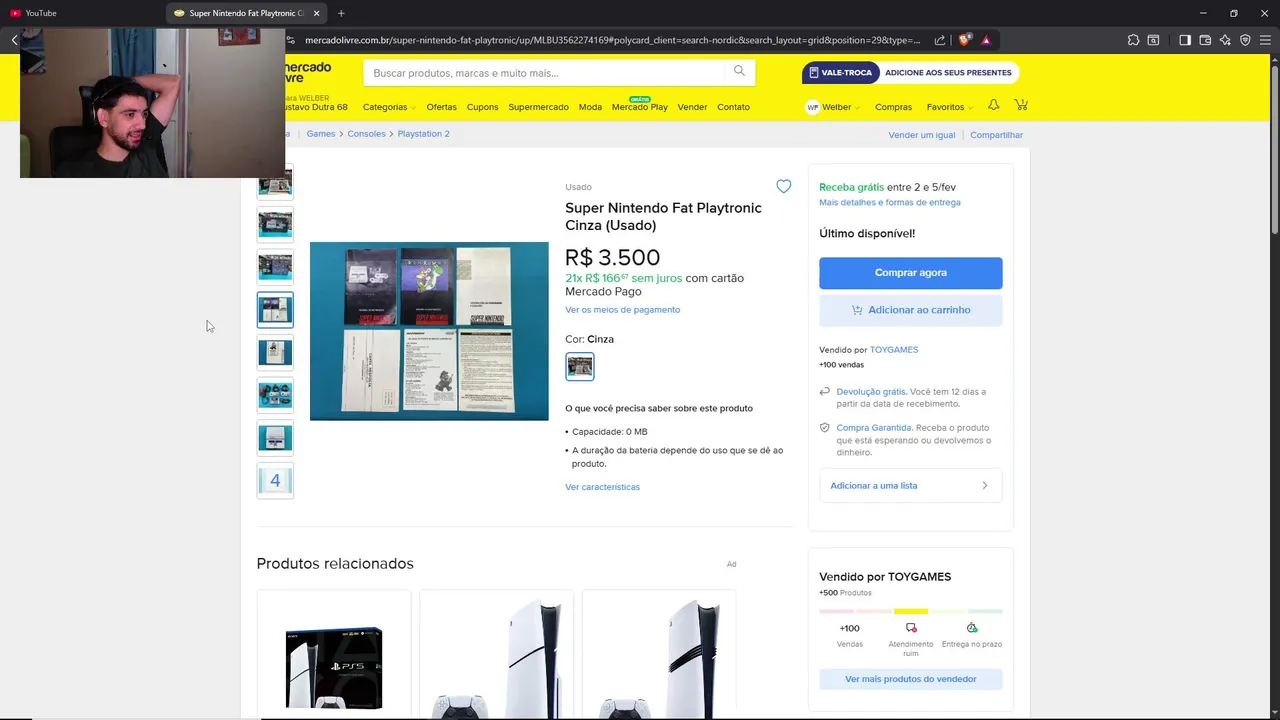Open Ofertas menu item
Image resolution: width=1280 pixels, height=720 pixels.
point(441,107)
